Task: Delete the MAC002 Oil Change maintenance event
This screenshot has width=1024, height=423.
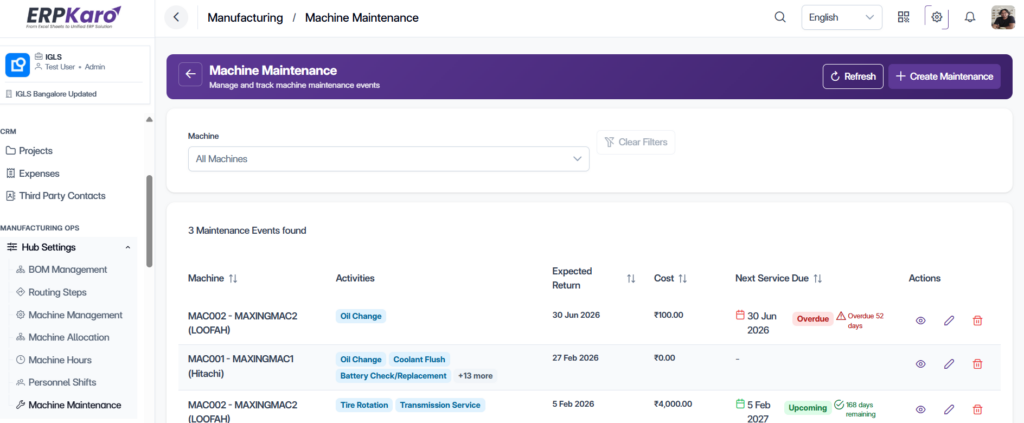Action: [978, 321]
